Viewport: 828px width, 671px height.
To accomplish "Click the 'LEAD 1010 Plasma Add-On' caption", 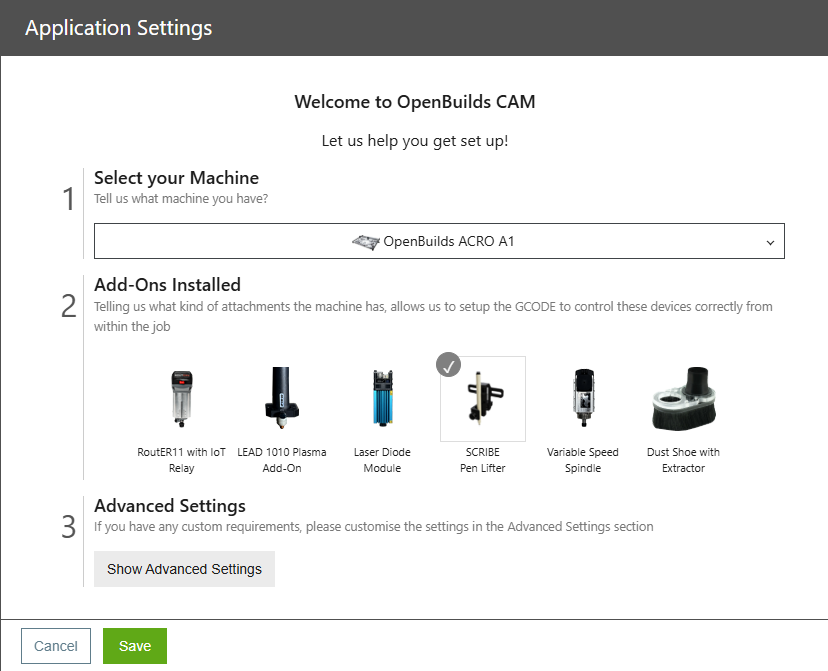I will click(x=281, y=460).
